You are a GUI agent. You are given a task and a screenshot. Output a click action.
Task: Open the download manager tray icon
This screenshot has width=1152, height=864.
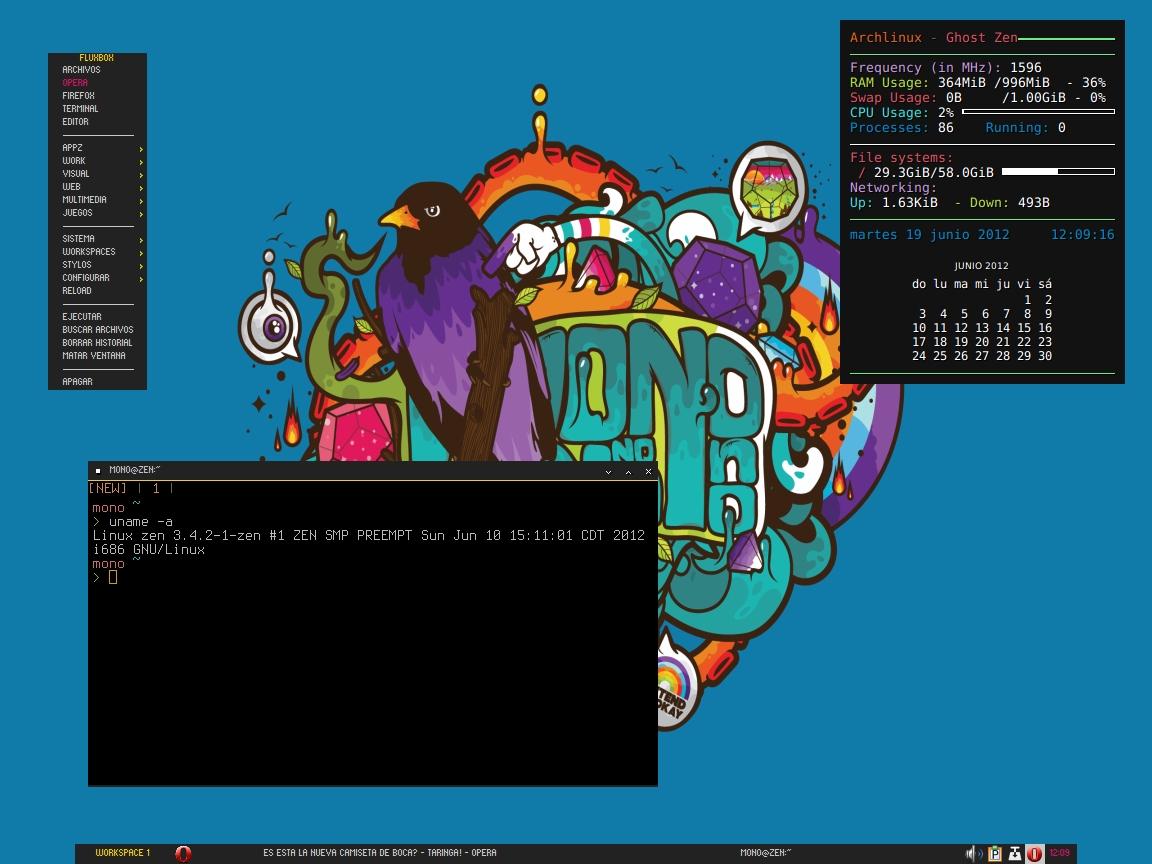[1015, 853]
